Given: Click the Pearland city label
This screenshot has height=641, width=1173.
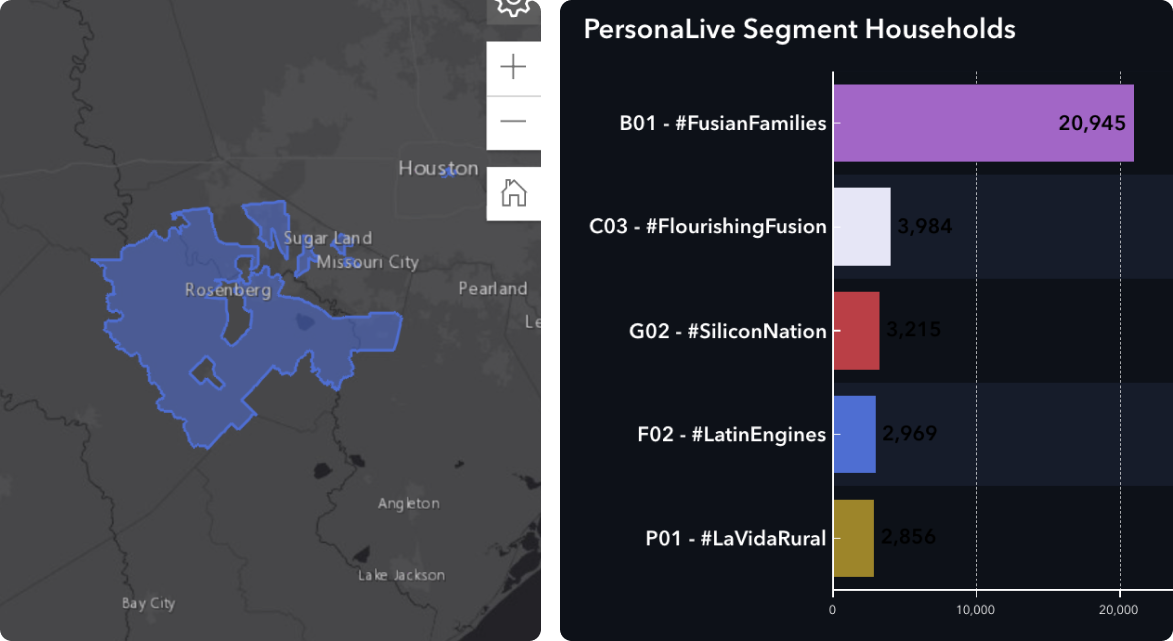Looking at the screenshot, I should tap(493, 289).
